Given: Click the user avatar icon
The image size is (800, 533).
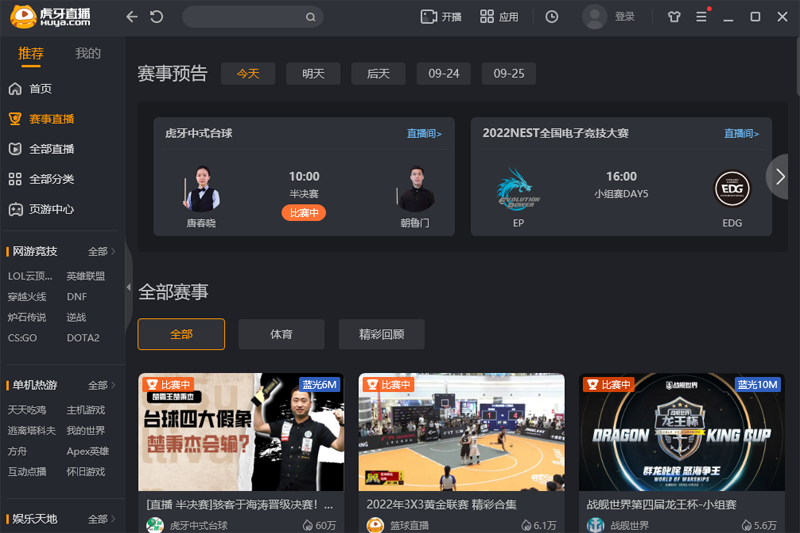Looking at the screenshot, I should click(x=594, y=17).
